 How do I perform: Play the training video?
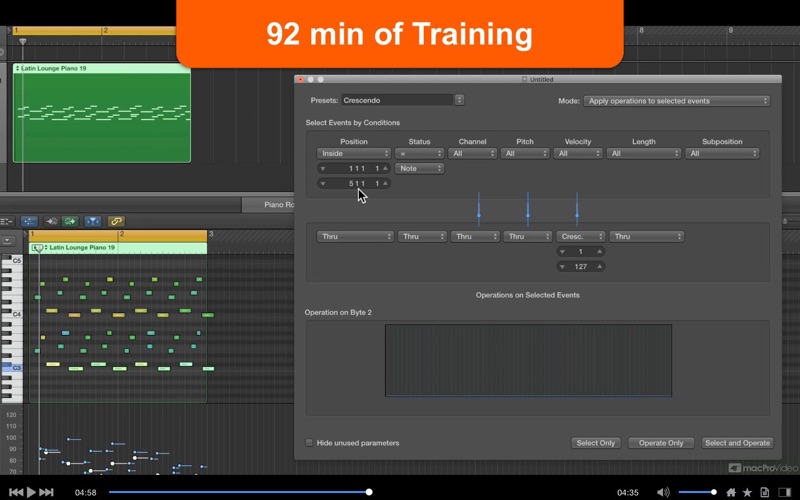(31, 492)
